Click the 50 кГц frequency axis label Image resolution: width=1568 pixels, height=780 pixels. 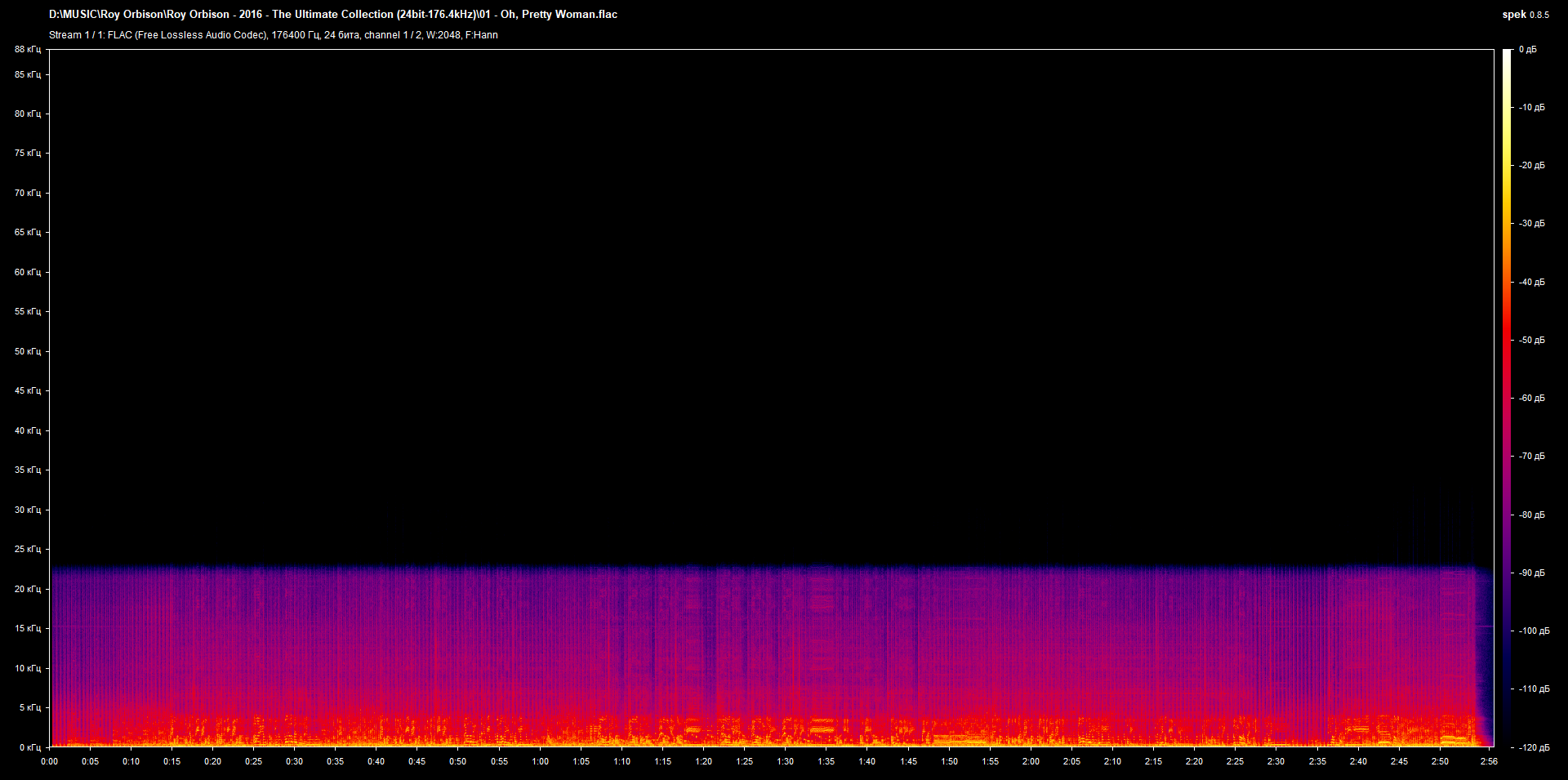pos(27,351)
